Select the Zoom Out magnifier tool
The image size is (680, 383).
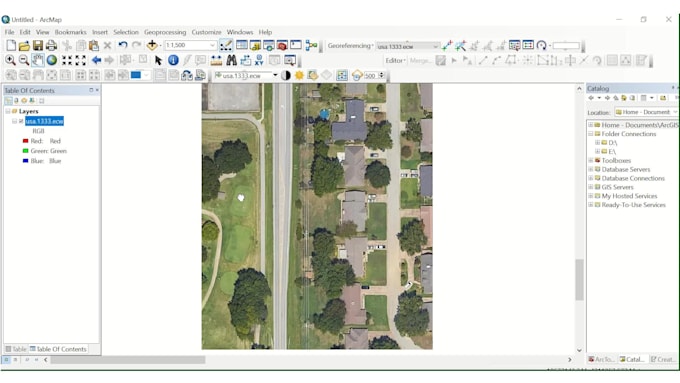(24, 60)
